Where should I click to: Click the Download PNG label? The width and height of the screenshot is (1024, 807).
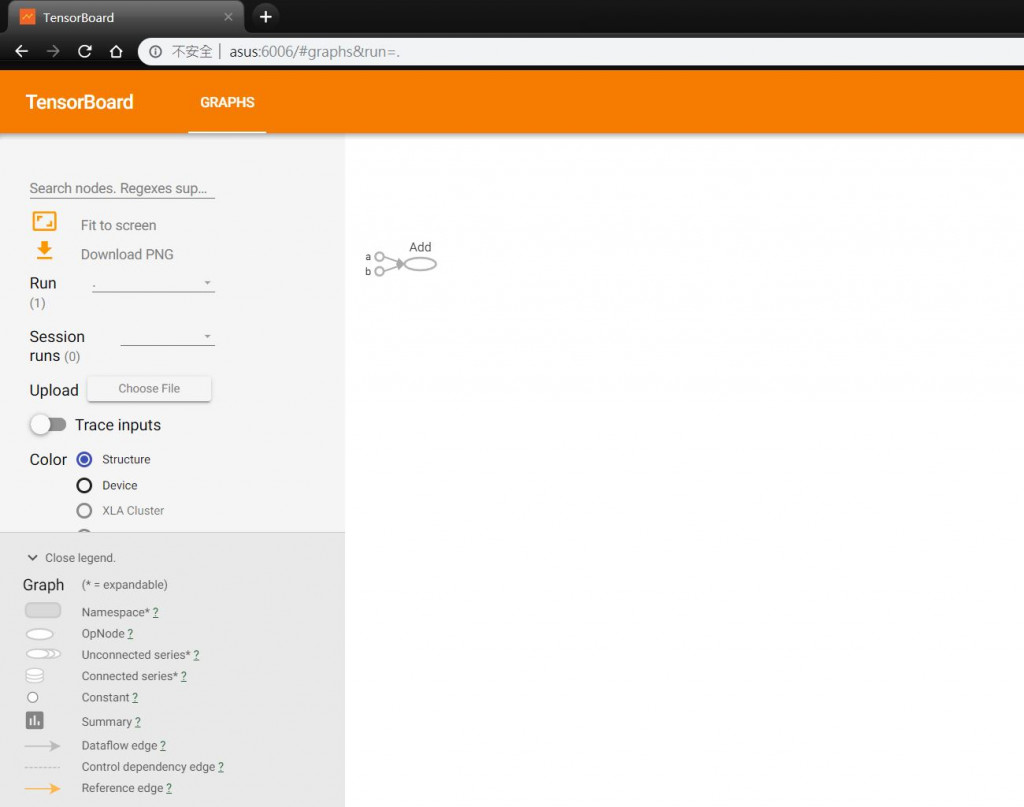(x=127, y=255)
